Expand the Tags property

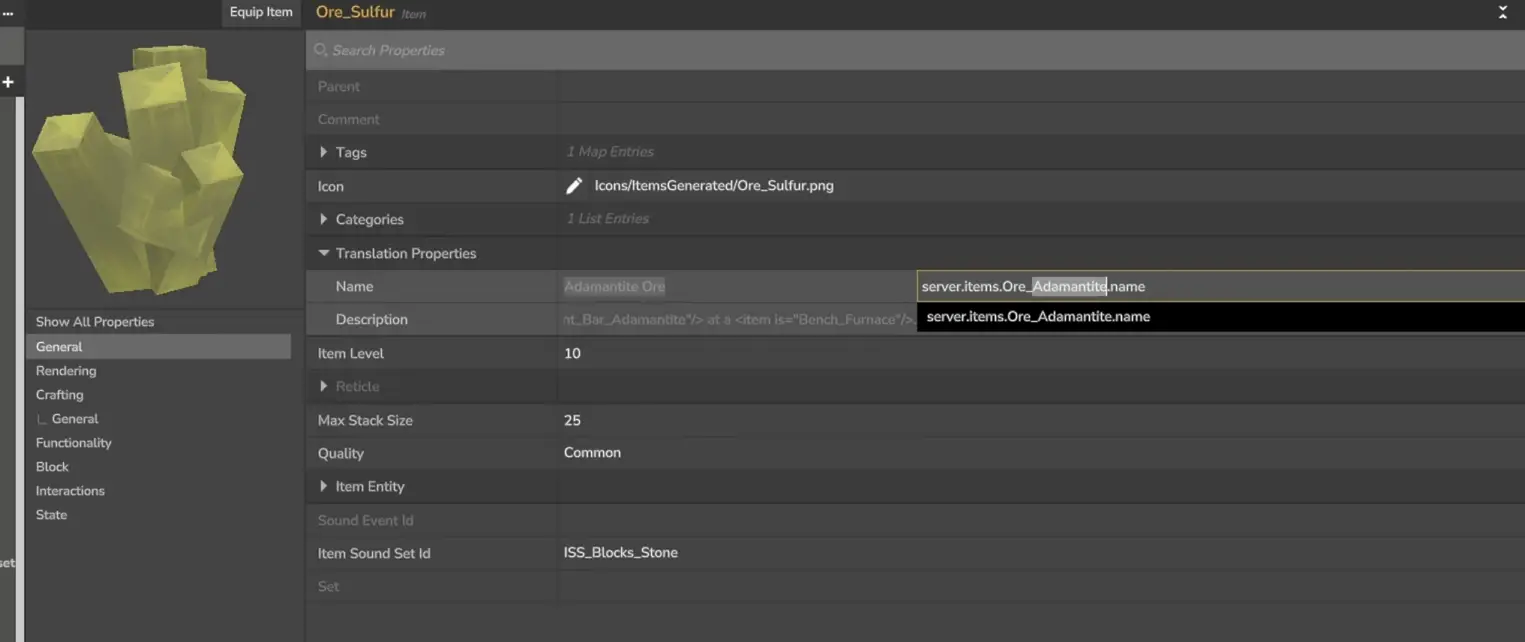coord(323,152)
